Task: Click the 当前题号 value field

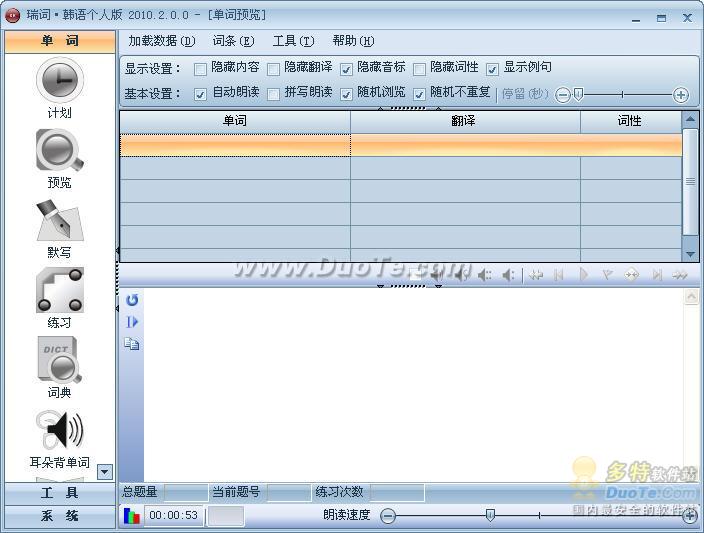Action: [289, 493]
